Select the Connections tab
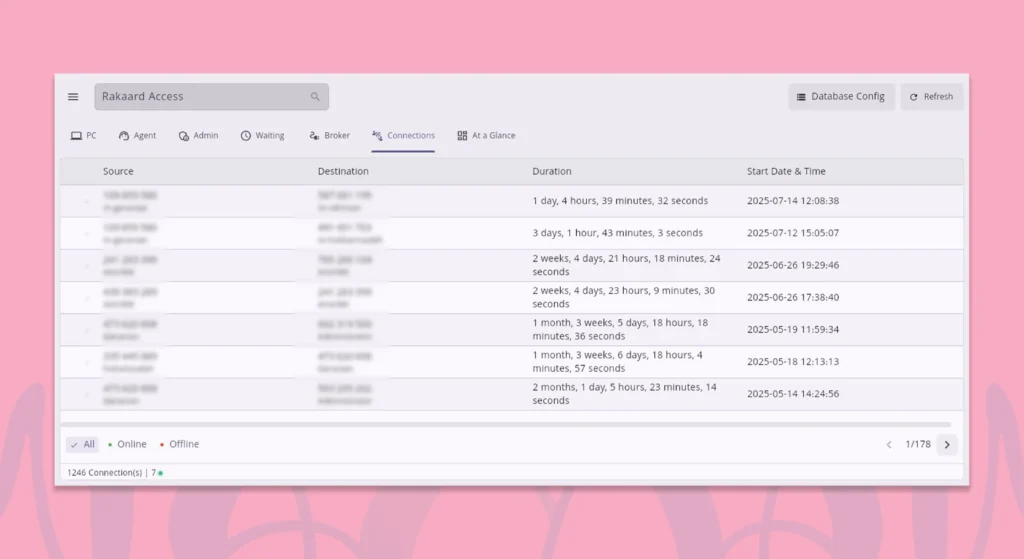The width and height of the screenshot is (1024, 559). point(404,136)
